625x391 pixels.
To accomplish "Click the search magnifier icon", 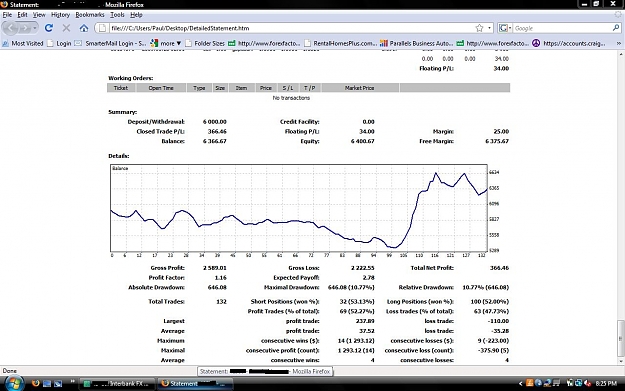I will pos(616,28).
